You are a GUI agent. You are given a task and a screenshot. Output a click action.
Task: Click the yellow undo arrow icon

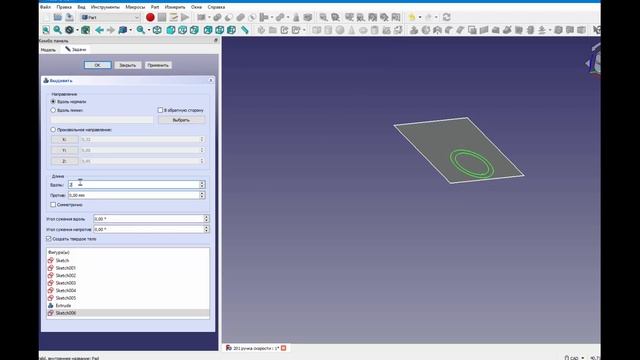[x=412, y=17]
